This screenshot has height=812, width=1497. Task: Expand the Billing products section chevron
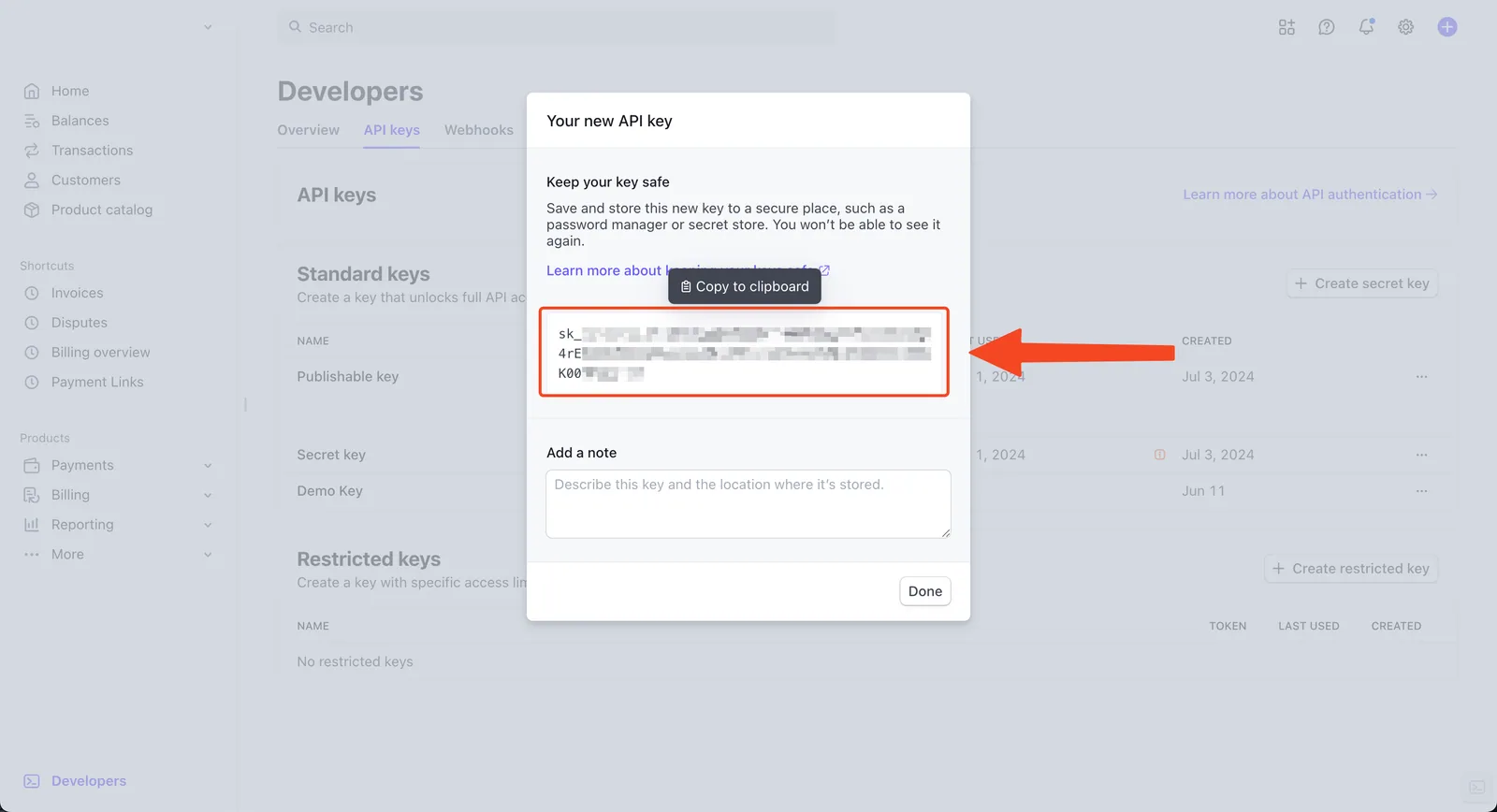coord(208,496)
